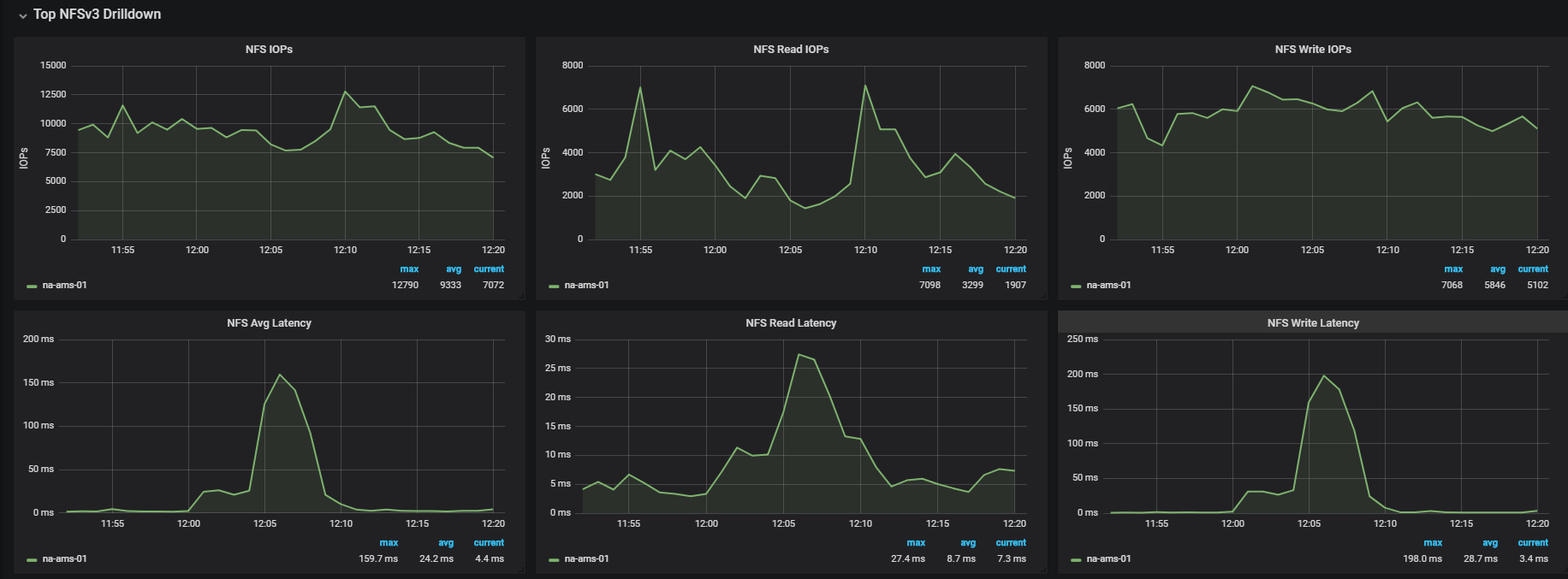
Task: Sort NFS Read IOPs legend by avg header
Action: [976, 269]
